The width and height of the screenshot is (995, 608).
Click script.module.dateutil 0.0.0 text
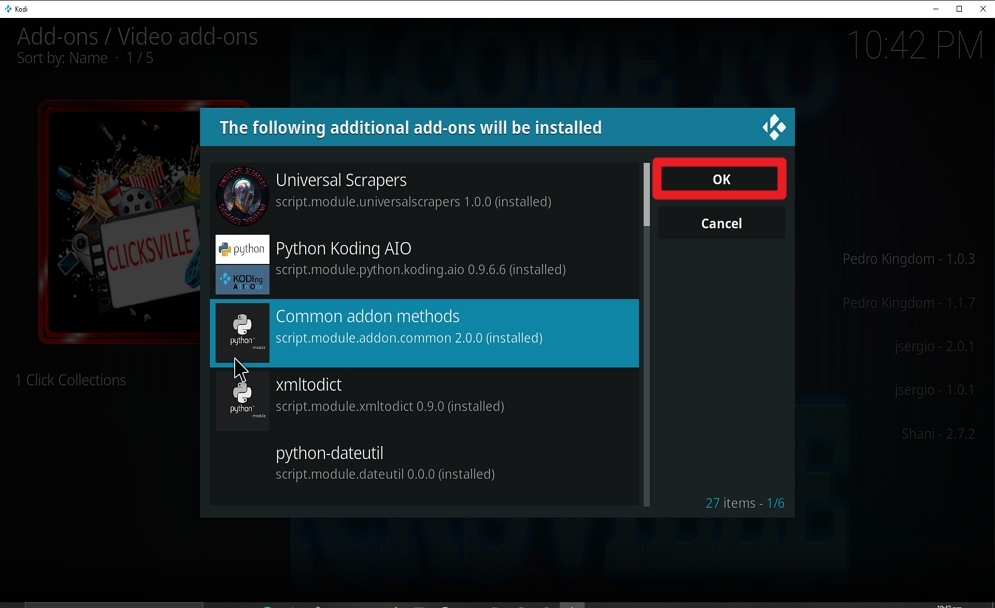(385, 474)
